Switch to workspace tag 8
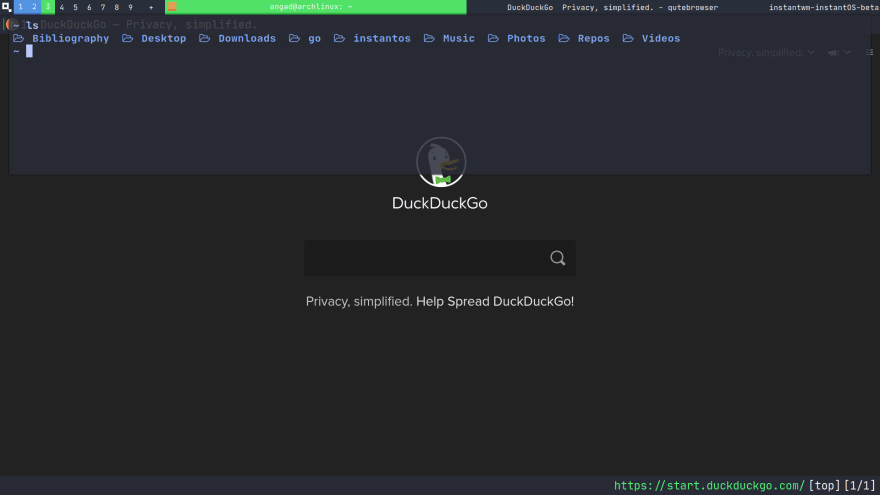Screen dimensions: 880x495 [x=117, y=7]
